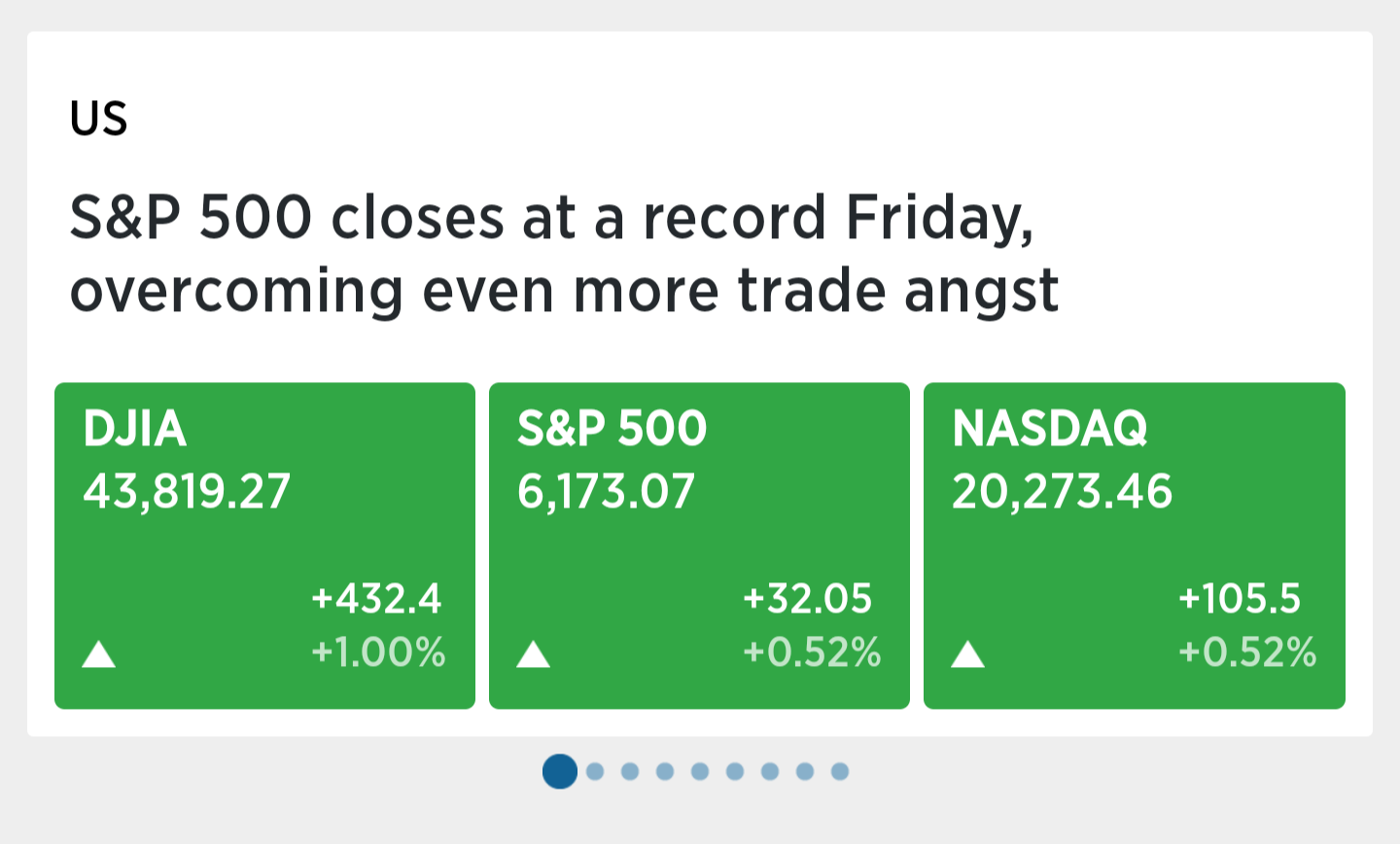Click the DJIA +1.00% change value
1400x844 pixels.
pos(378,651)
